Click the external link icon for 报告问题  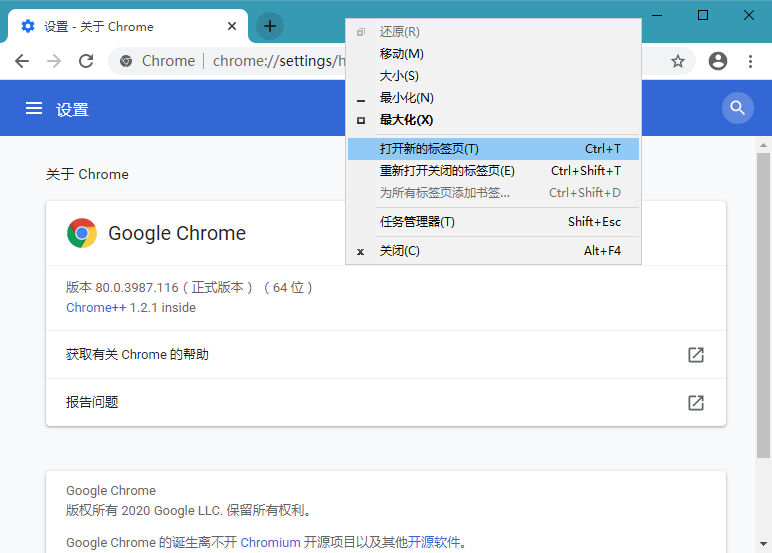point(696,403)
